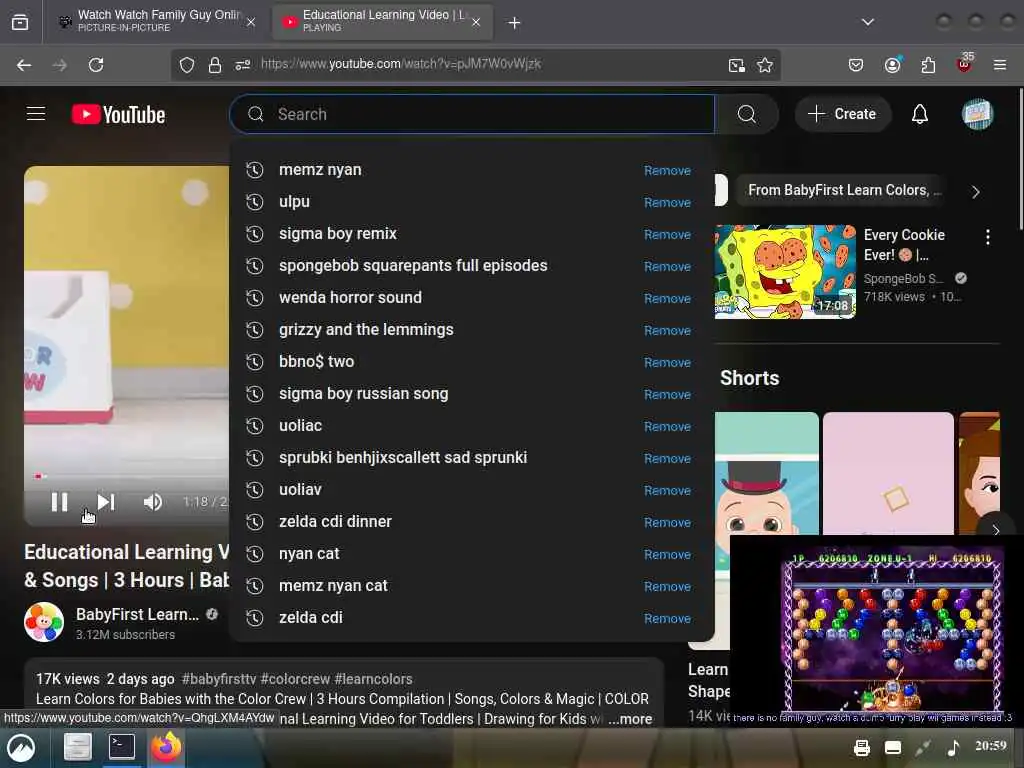Click the music note tray icon
This screenshot has width=1024, height=768.
click(953, 748)
